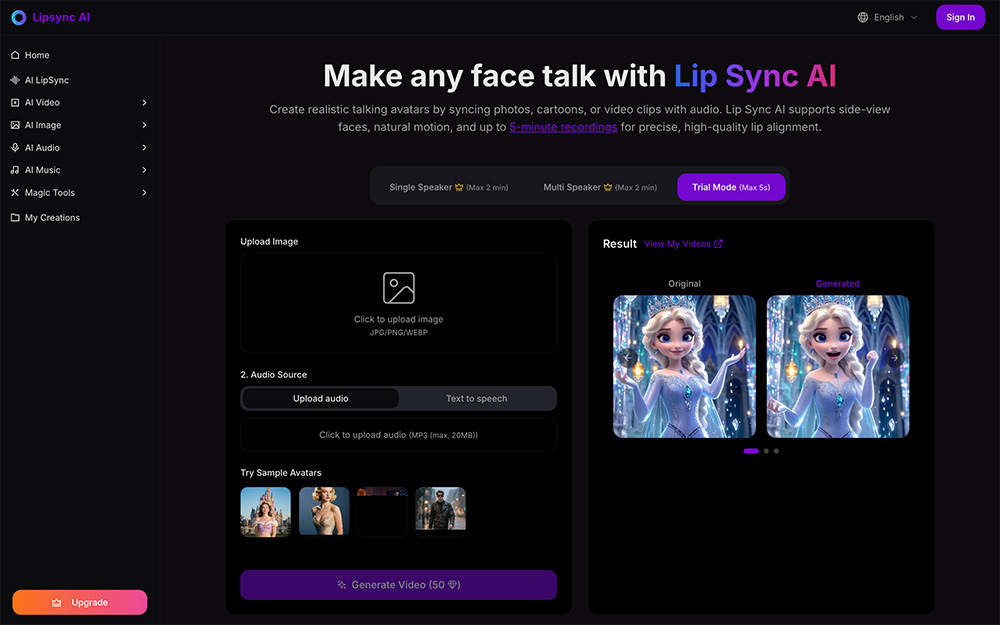Open the 5-minute recordings link
This screenshot has width=1000, height=625.
[563, 127]
